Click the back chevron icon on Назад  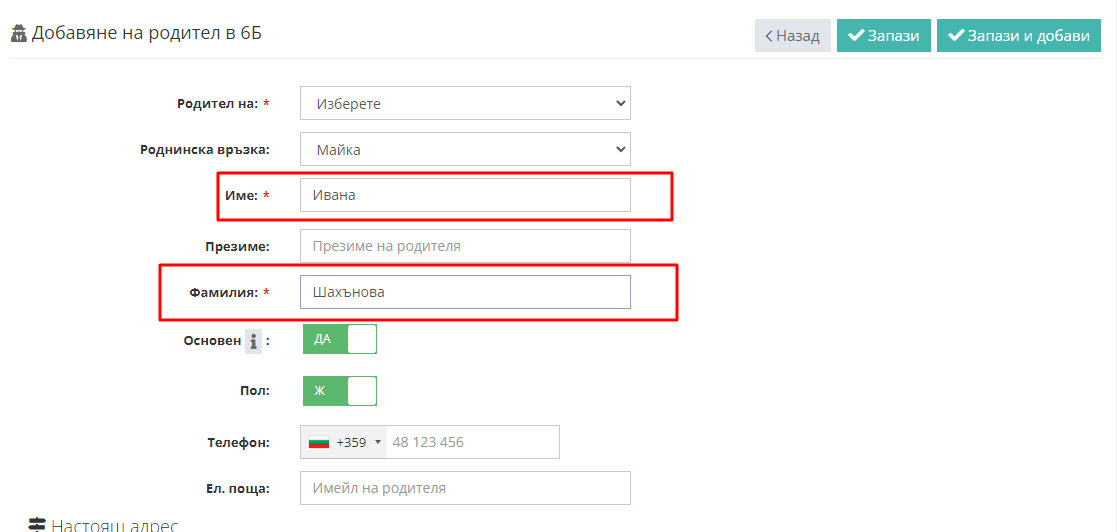pos(769,36)
